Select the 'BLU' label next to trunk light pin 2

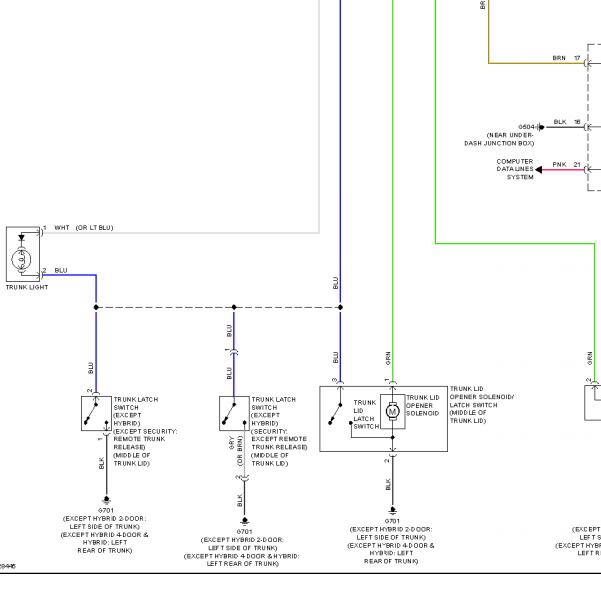point(61,270)
